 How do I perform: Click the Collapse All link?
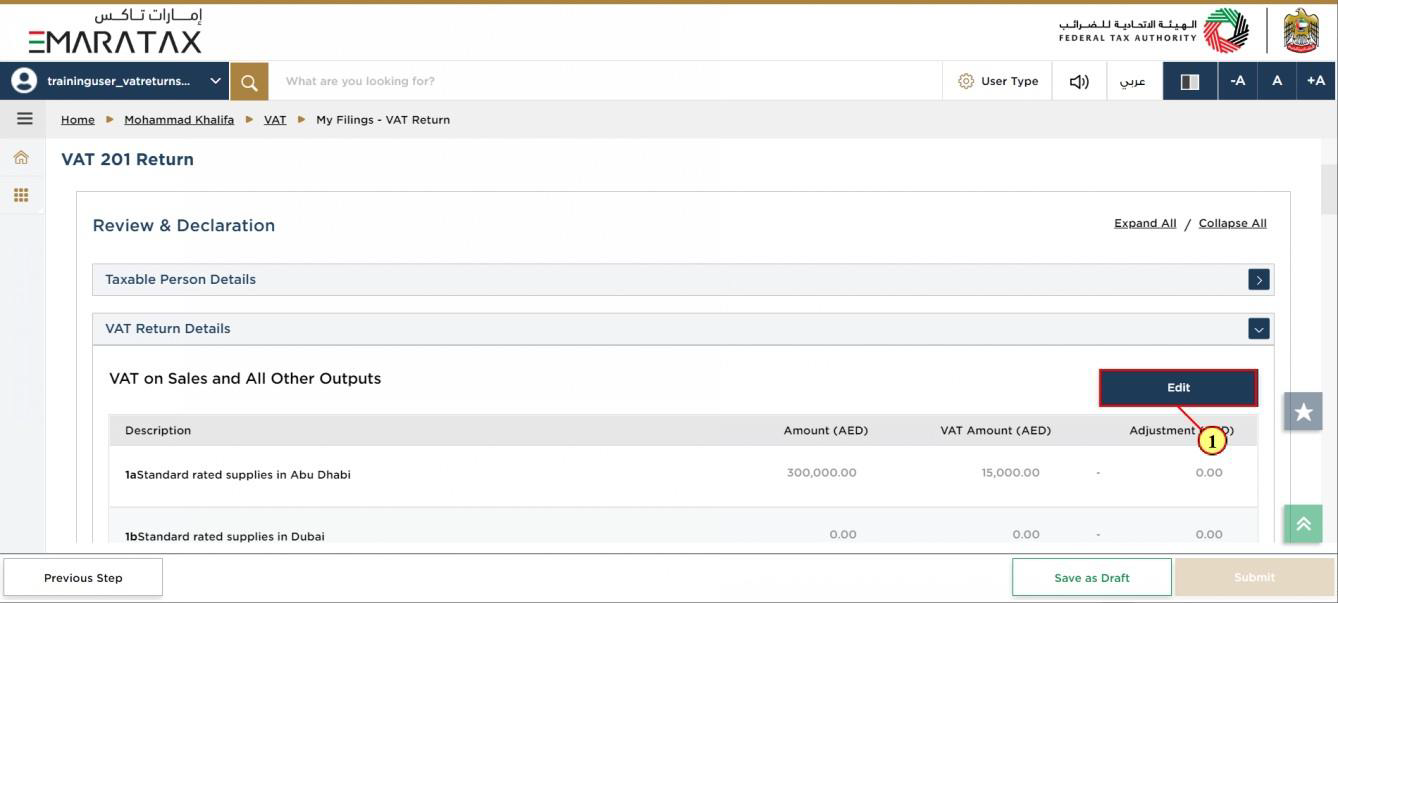pos(1232,223)
